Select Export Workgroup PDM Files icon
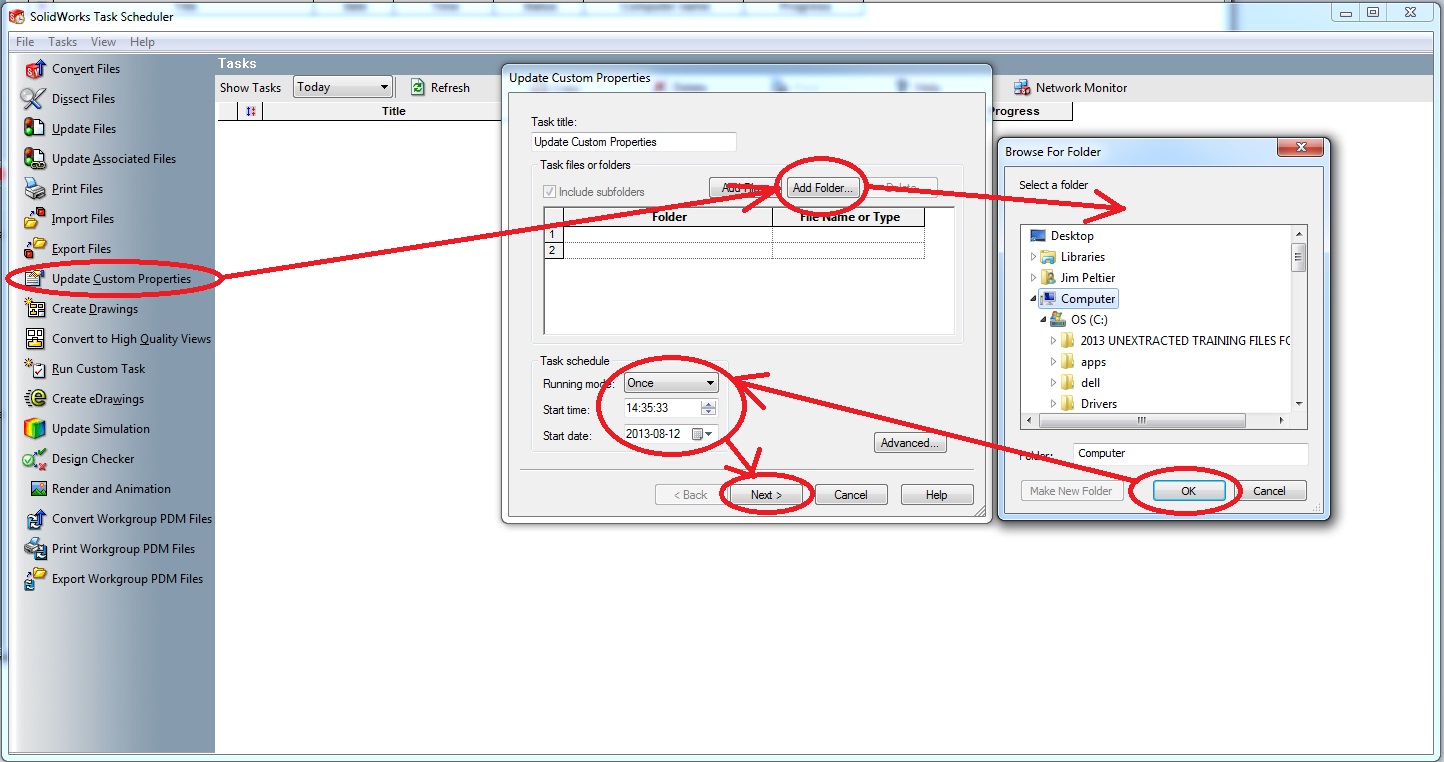This screenshot has width=1444, height=762. [x=35, y=579]
